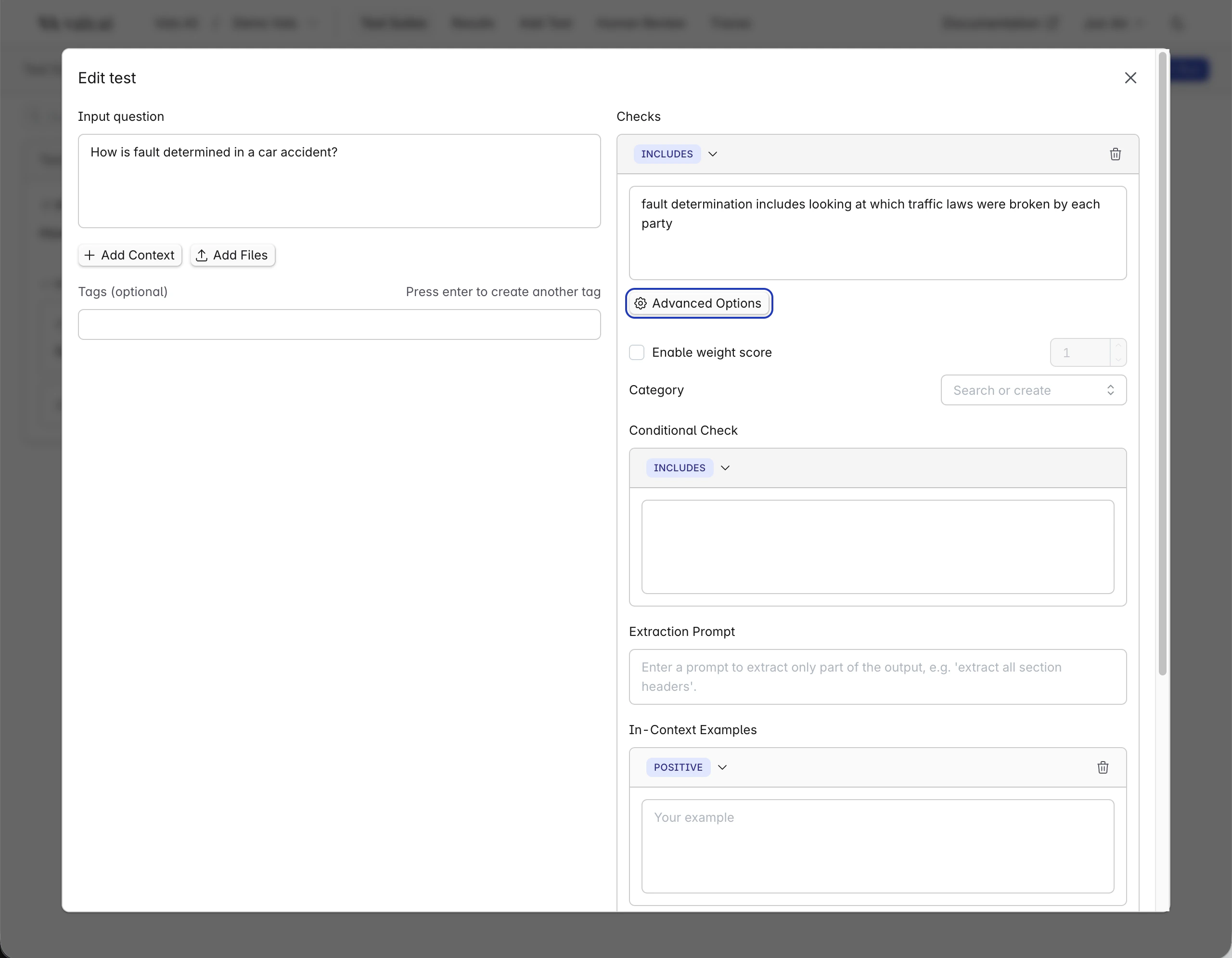1232x958 pixels.
Task: Click the Tags optional input field
Action: (339, 324)
